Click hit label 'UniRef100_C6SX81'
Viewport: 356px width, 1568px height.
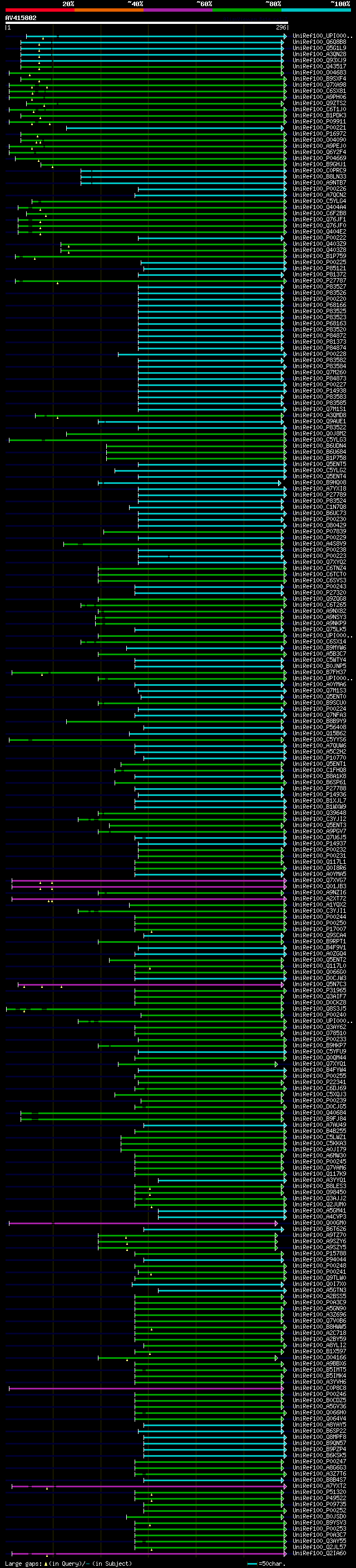click(319, 91)
